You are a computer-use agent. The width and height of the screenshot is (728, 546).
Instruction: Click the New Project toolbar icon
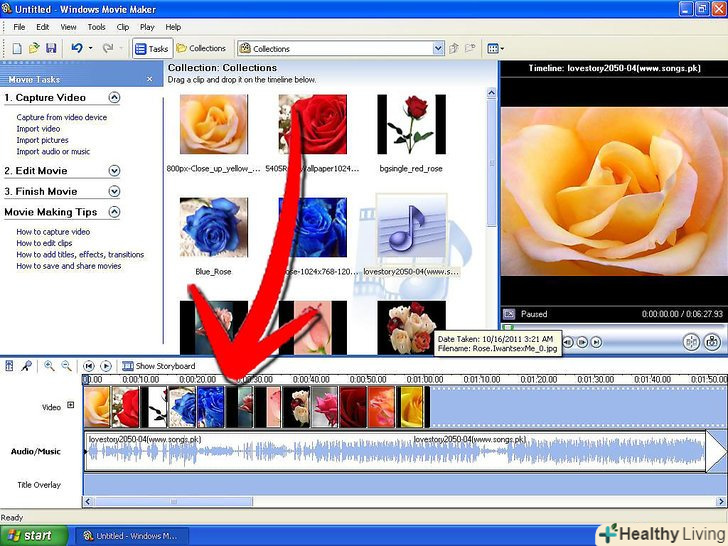coord(16,48)
